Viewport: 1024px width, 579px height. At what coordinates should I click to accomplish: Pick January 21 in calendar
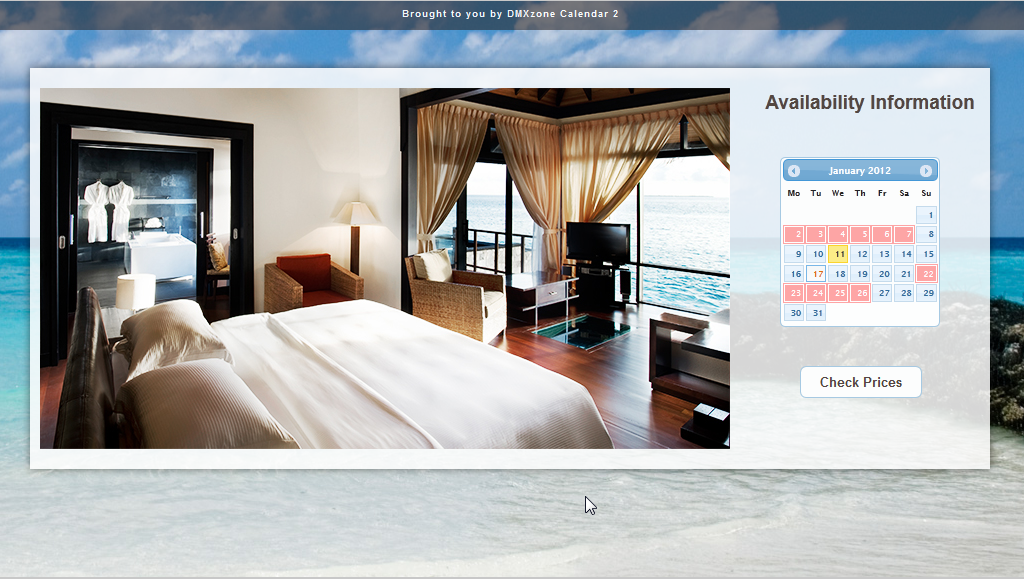click(x=904, y=274)
